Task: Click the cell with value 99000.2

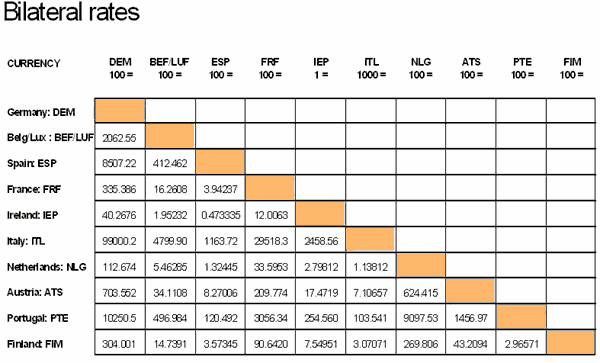Action: pyautogui.click(x=120, y=241)
